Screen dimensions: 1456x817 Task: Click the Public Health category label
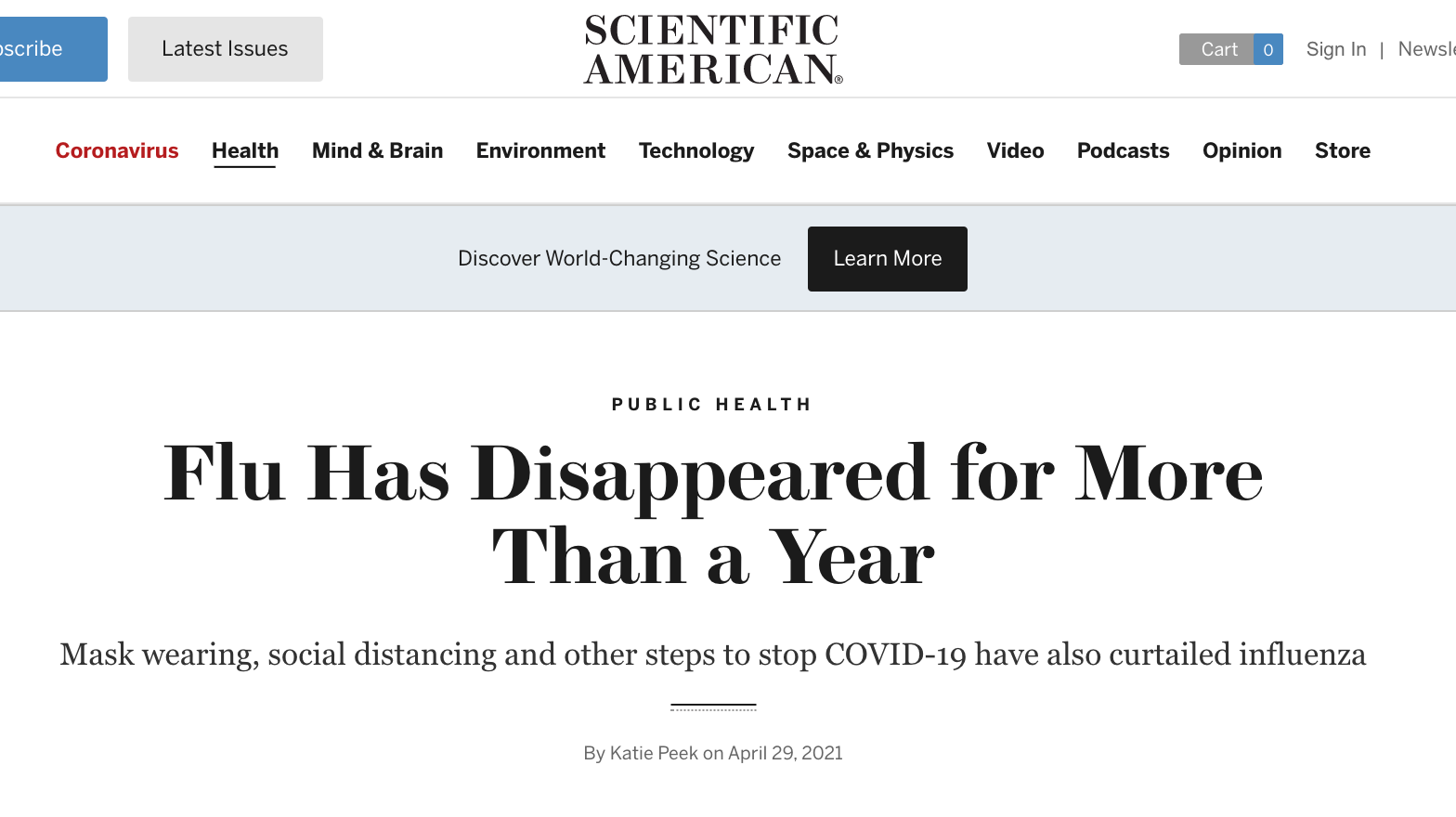tap(712, 405)
